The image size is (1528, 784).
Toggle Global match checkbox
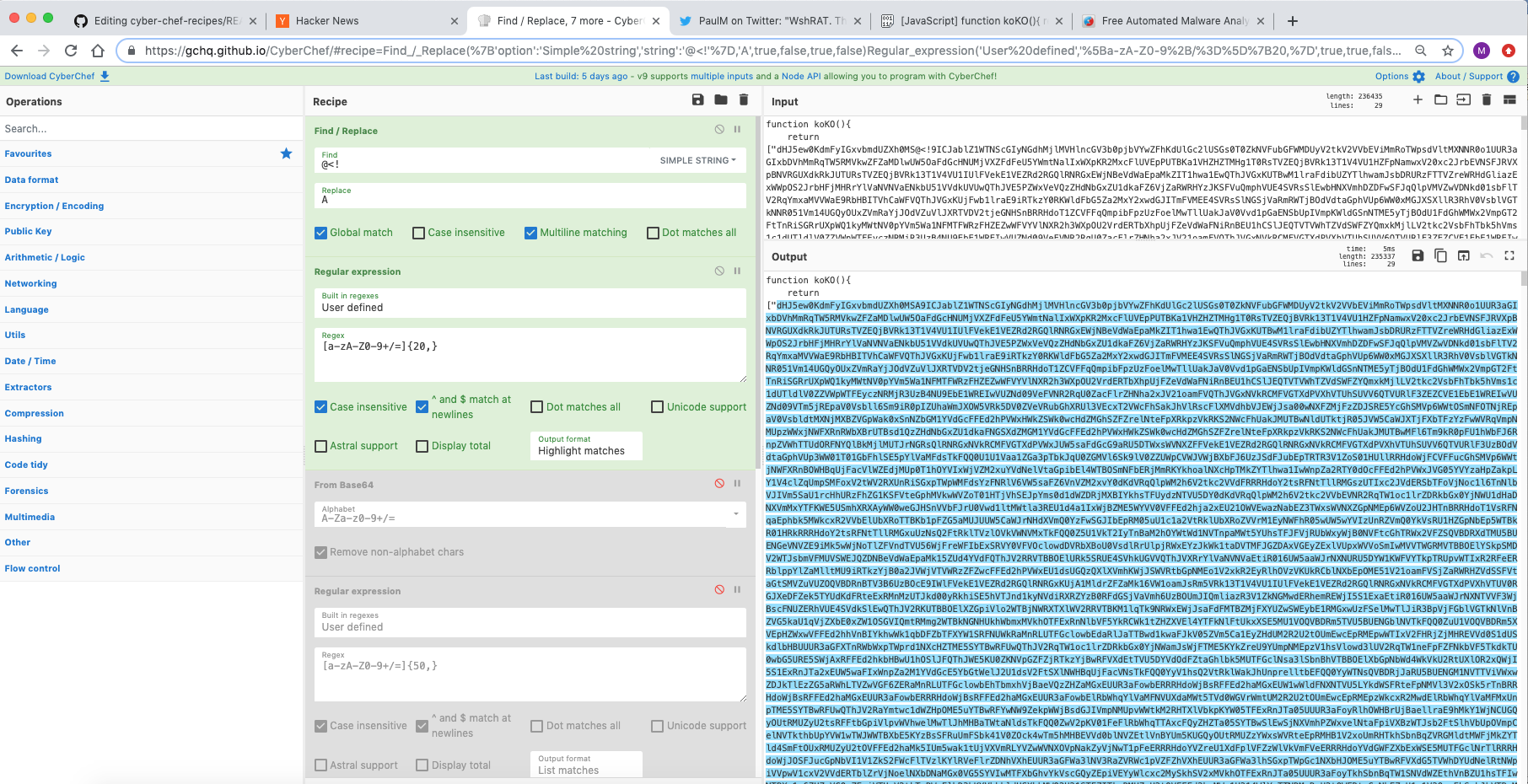pos(320,233)
